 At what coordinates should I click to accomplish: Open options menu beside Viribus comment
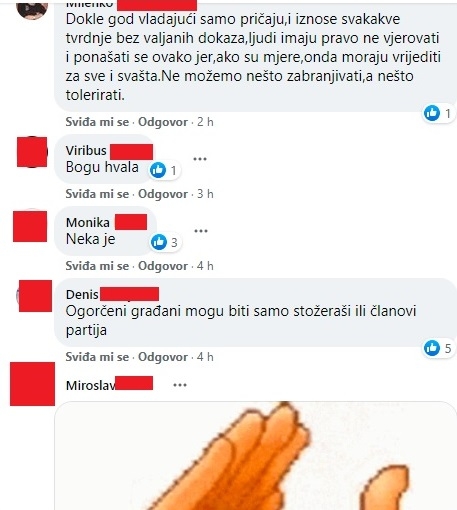pos(200,159)
